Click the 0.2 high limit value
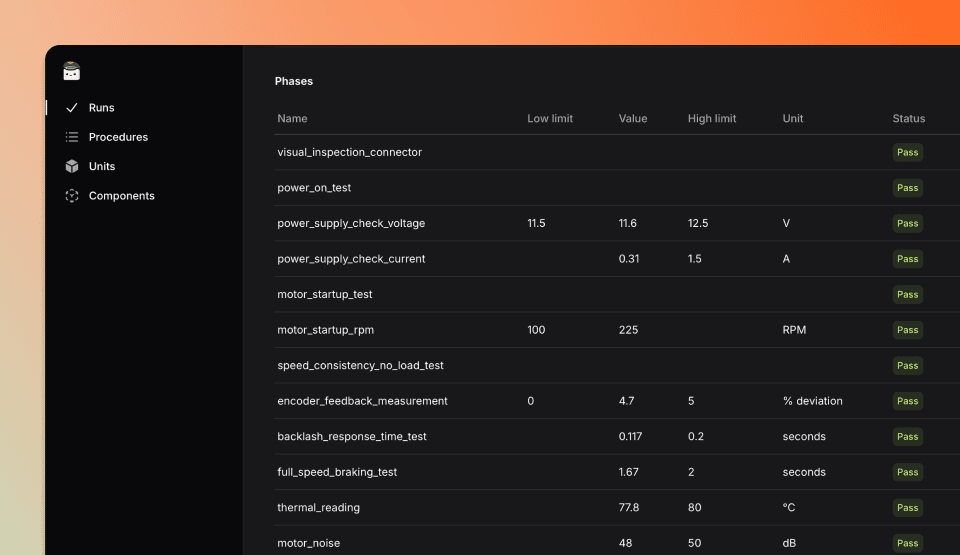 click(696, 437)
